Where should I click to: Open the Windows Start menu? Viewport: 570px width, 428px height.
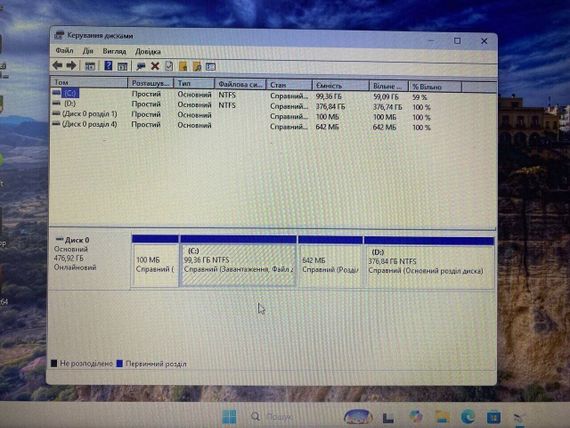229,417
